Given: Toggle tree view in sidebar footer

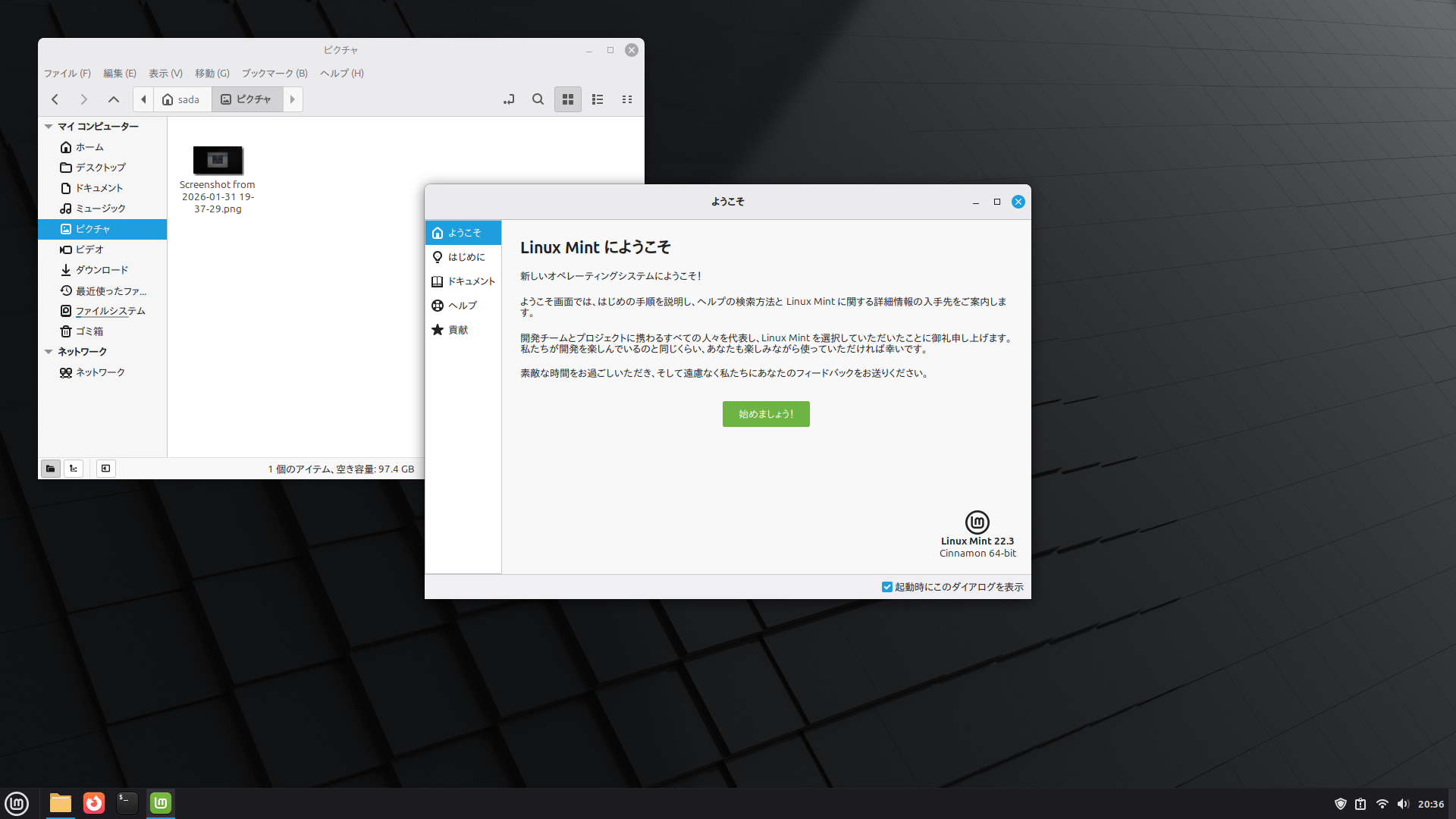Looking at the screenshot, I should tap(74, 469).
